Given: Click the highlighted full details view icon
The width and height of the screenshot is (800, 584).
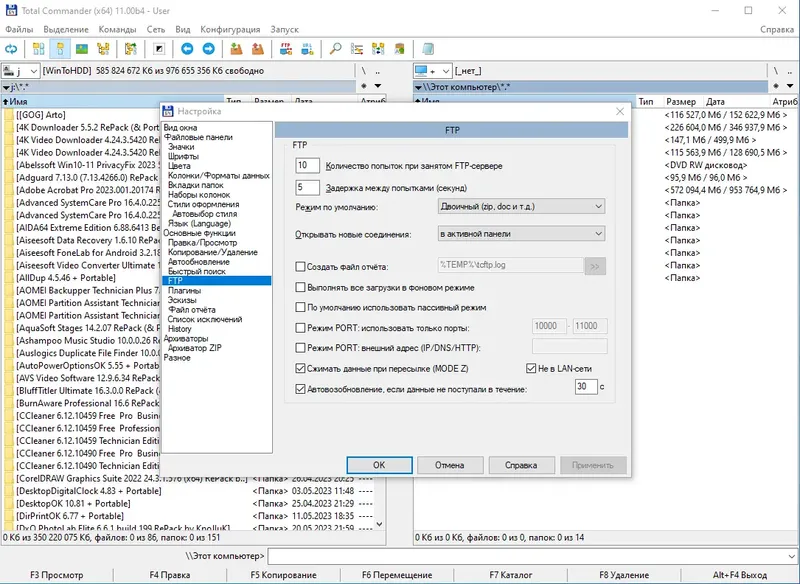Looking at the screenshot, I should pos(60,49).
